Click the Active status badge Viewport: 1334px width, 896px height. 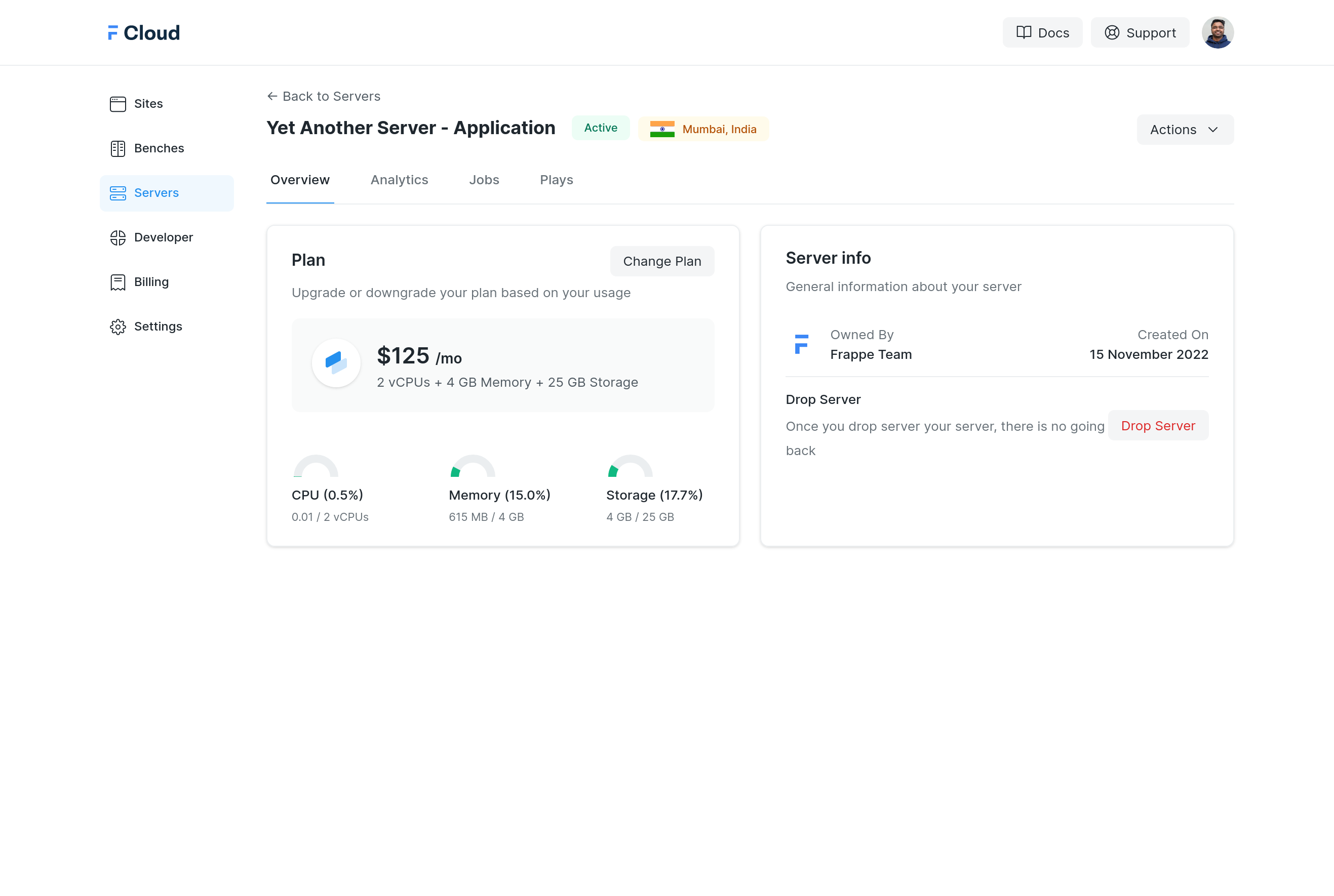pyautogui.click(x=600, y=128)
